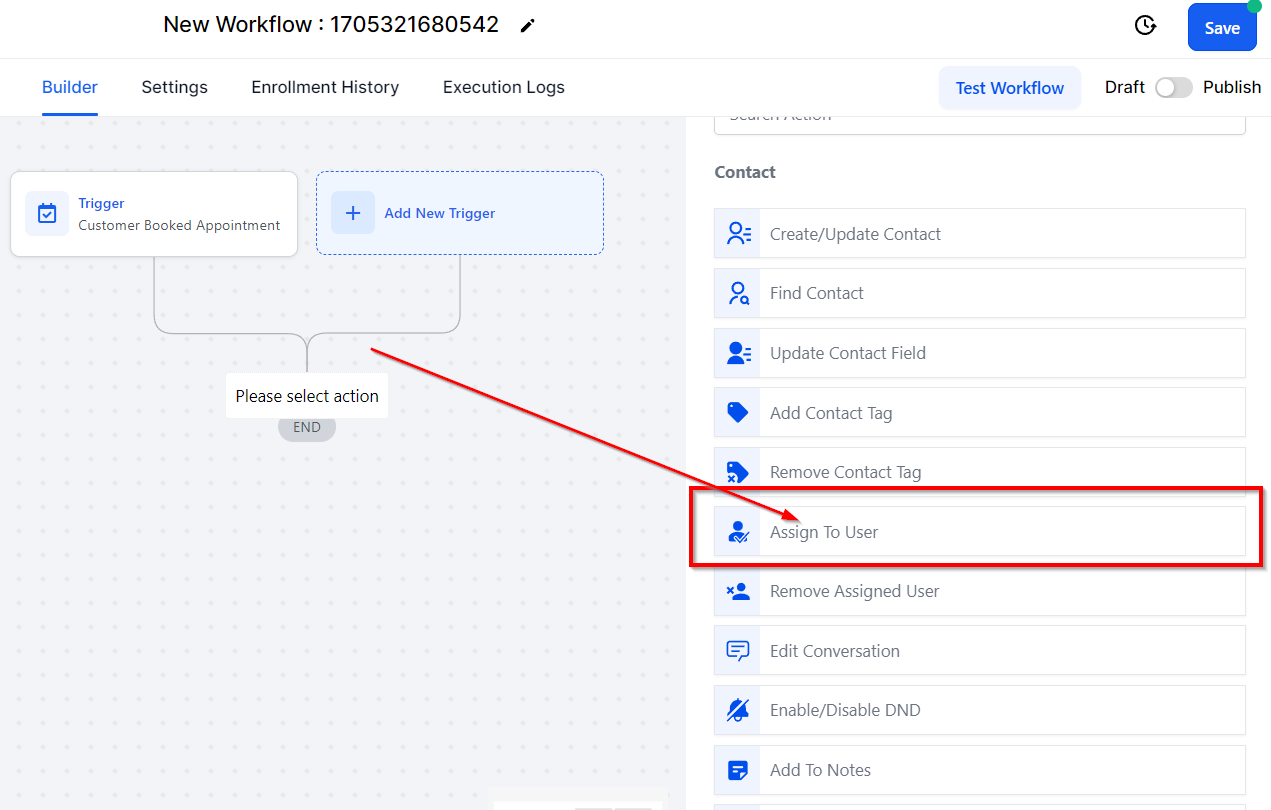Click the Edit Conversation chat icon
This screenshot has width=1271, height=810.
click(x=738, y=651)
